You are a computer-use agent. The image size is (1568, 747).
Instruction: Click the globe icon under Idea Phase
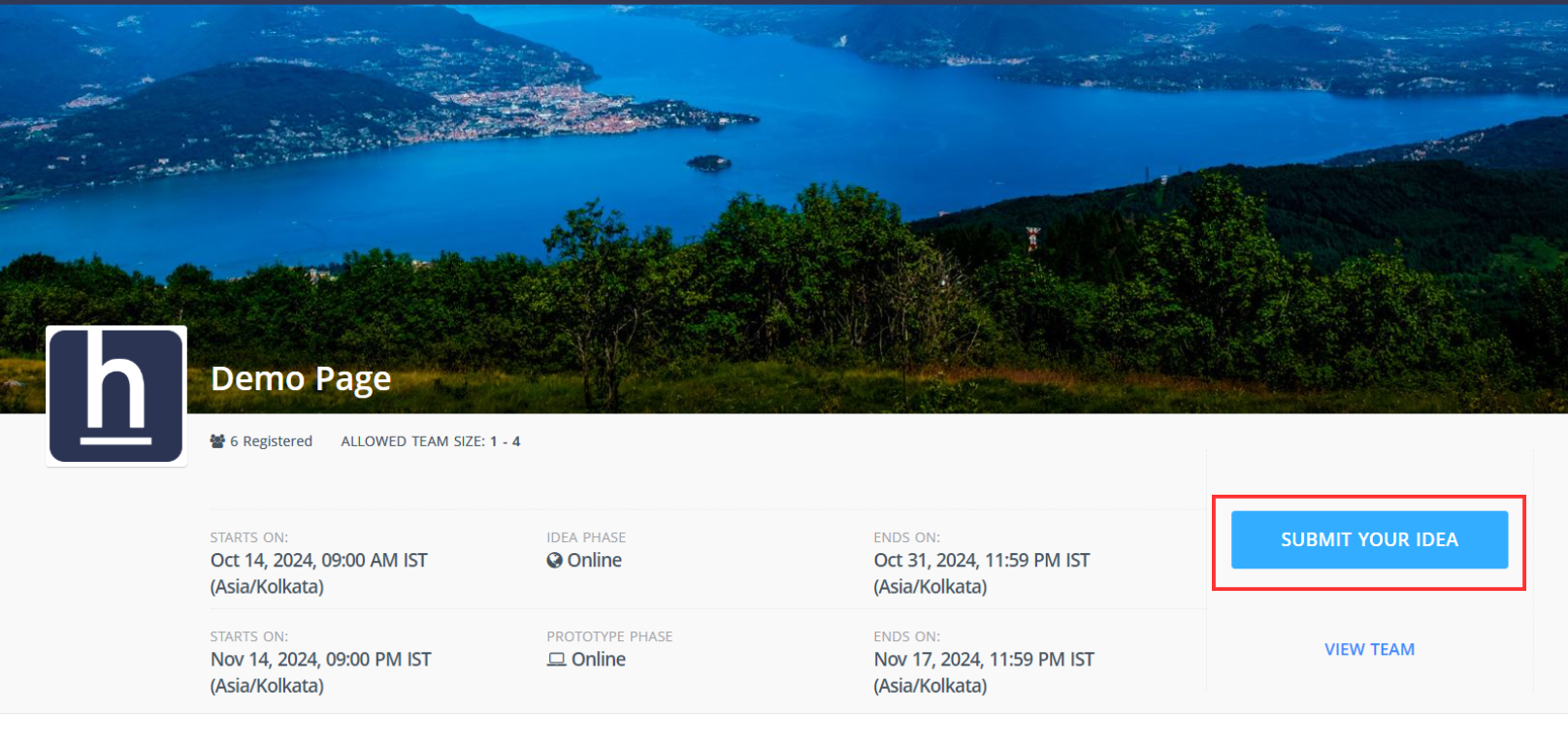pos(554,561)
